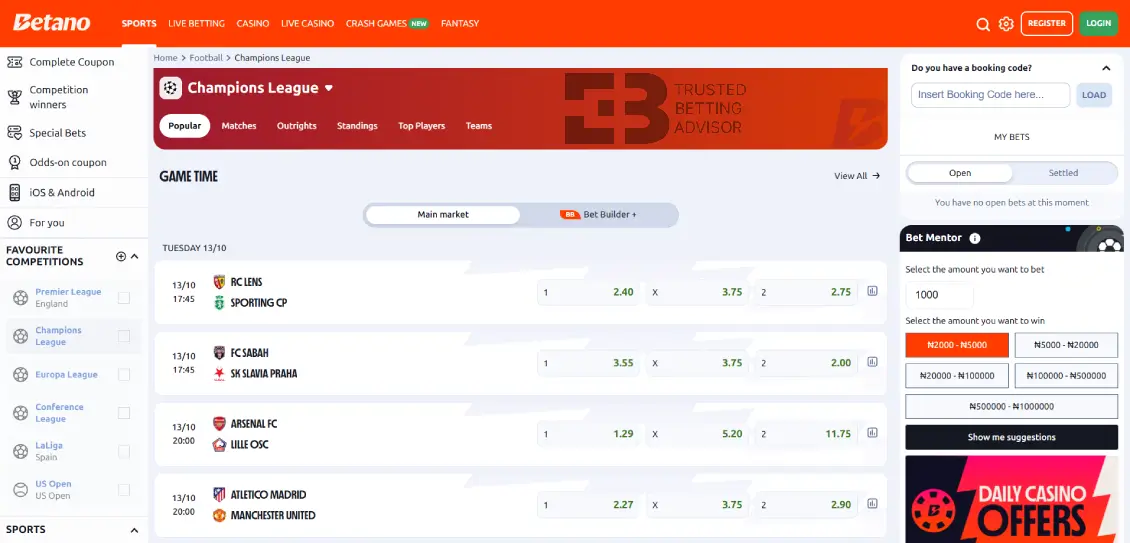The width and height of the screenshot is (1130, 543).
Task: Open stats icon for Arsenal FC match
Action: click(873, 433)
